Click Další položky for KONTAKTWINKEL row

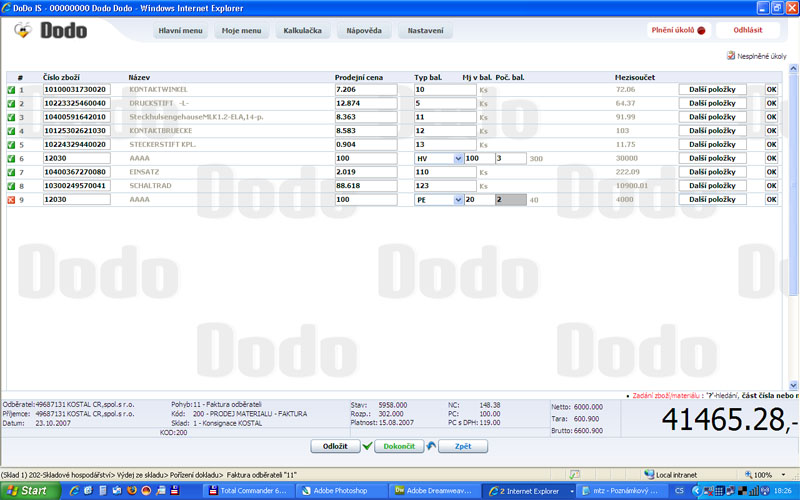pyautogui.click(x=712, y=90)
